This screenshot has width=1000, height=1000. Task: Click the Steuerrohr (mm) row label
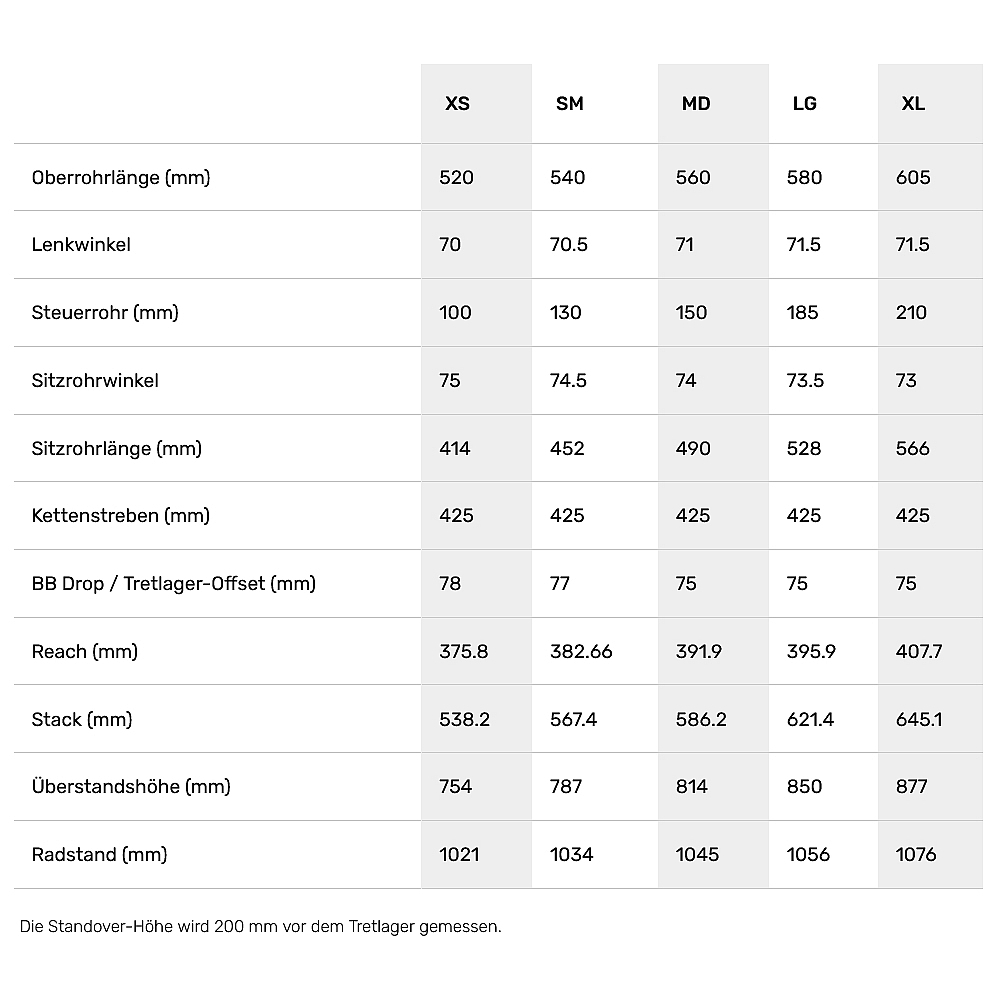tap(105, 313)
